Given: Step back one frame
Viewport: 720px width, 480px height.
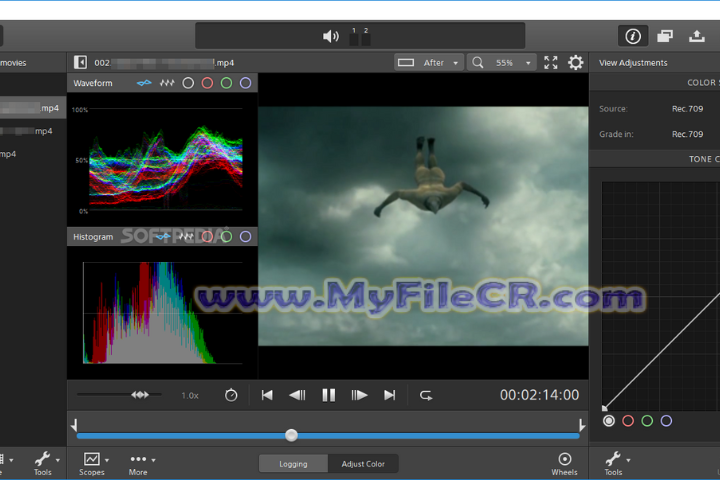Looking at the screenshot, I should point(297,395).
